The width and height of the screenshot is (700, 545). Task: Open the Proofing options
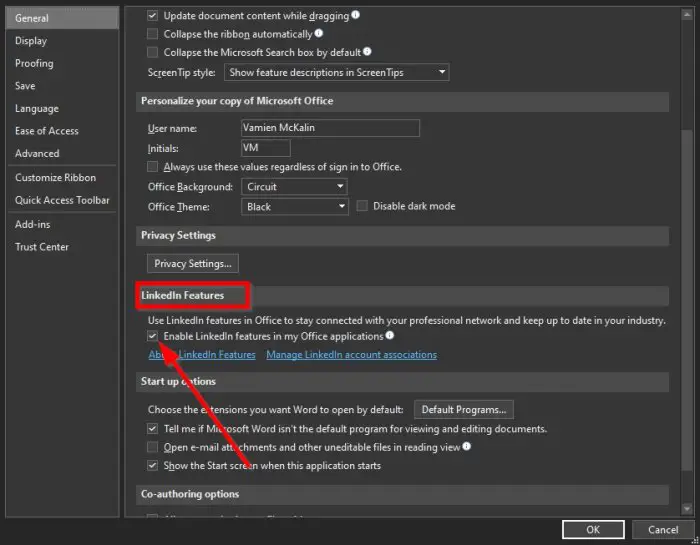[x=62, y=63]
